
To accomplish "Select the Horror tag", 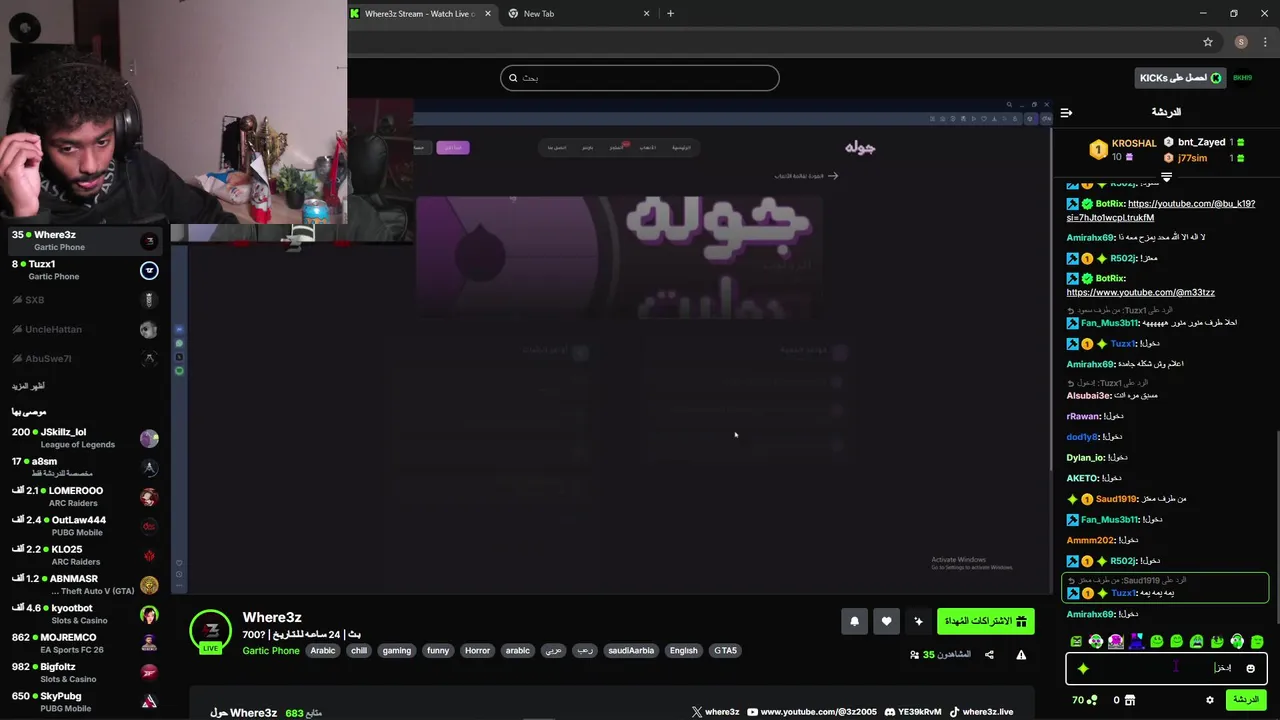I will point(478,651).
